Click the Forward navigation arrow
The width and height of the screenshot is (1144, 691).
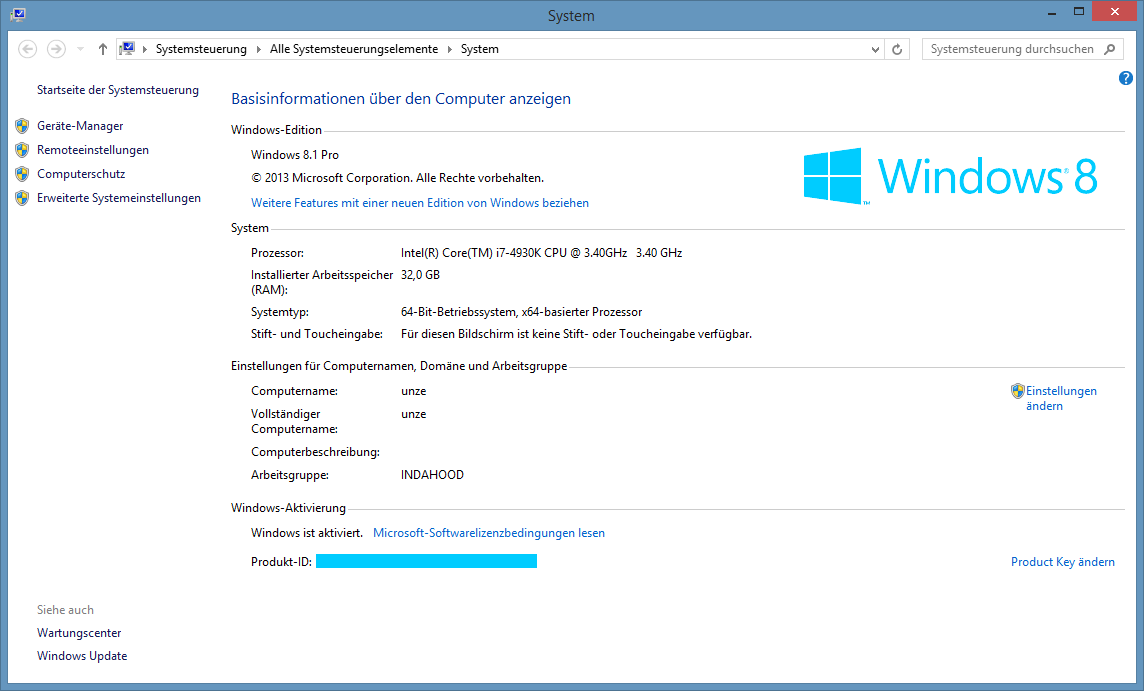click(56, 49)
